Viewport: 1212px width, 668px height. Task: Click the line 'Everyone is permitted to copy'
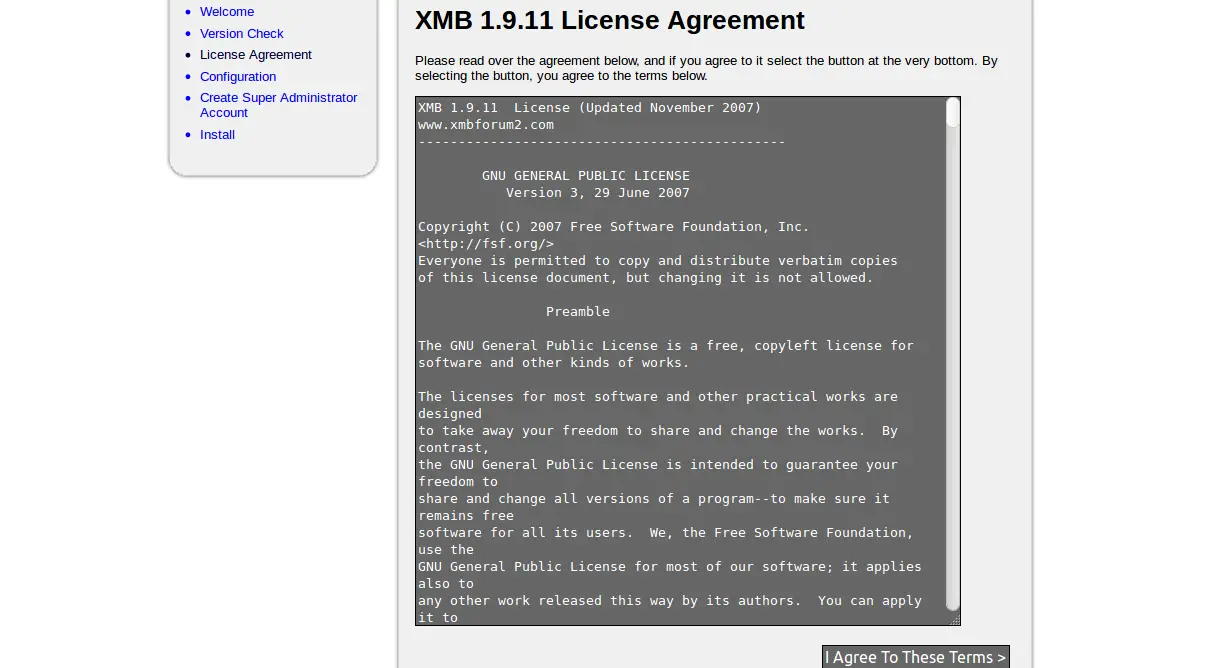pos(658,261)
